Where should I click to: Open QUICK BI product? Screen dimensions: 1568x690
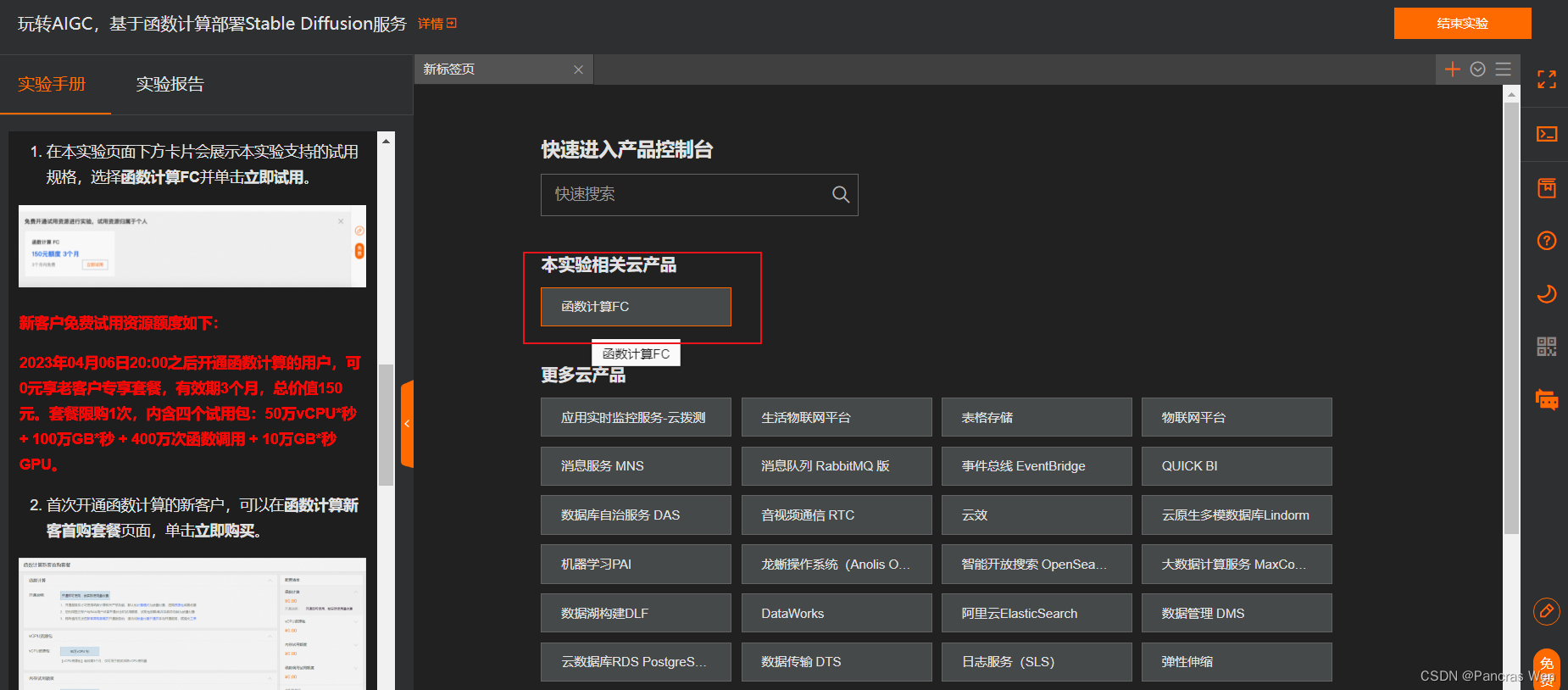tap(1237, 466)
